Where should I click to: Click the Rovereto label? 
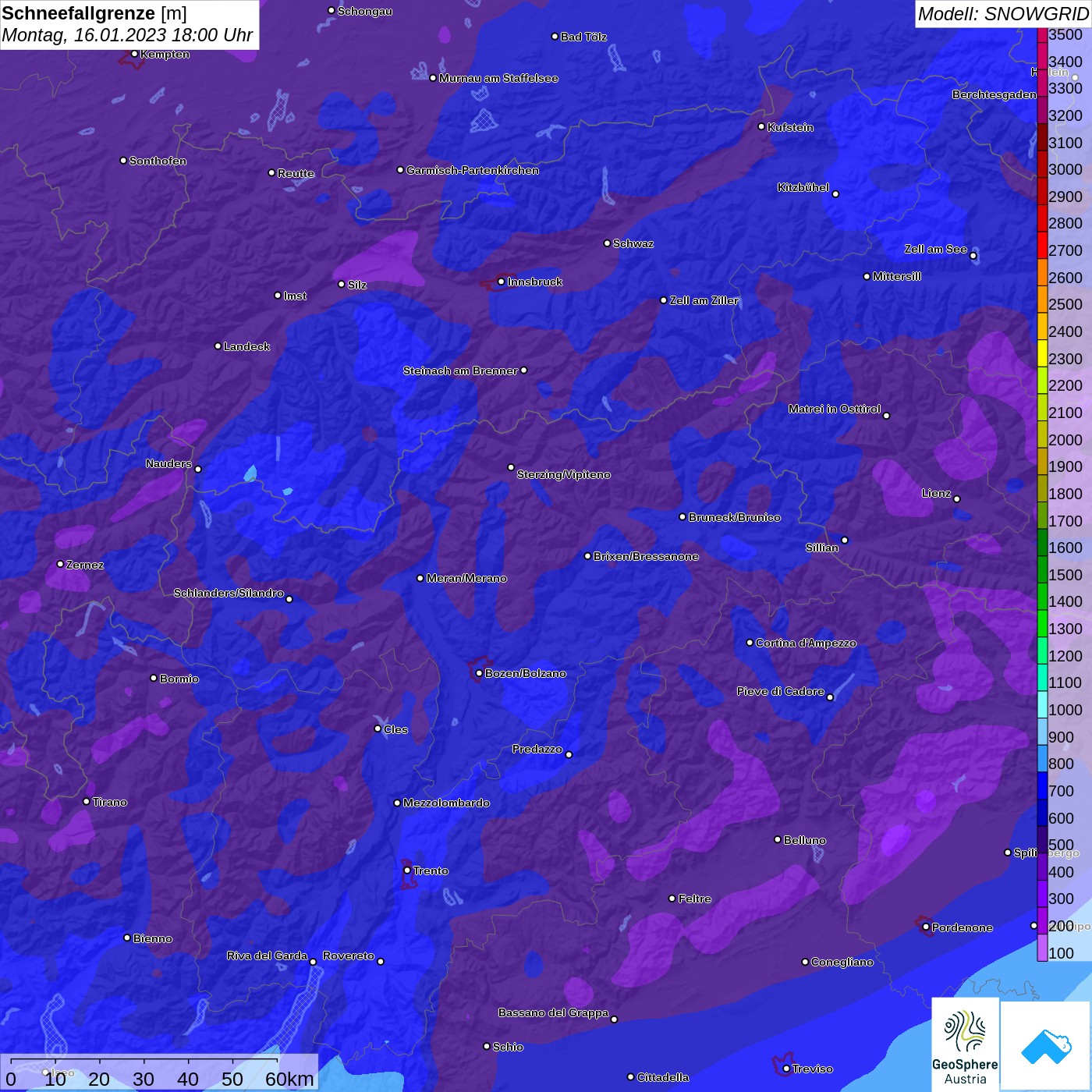[x=349, y=955]
